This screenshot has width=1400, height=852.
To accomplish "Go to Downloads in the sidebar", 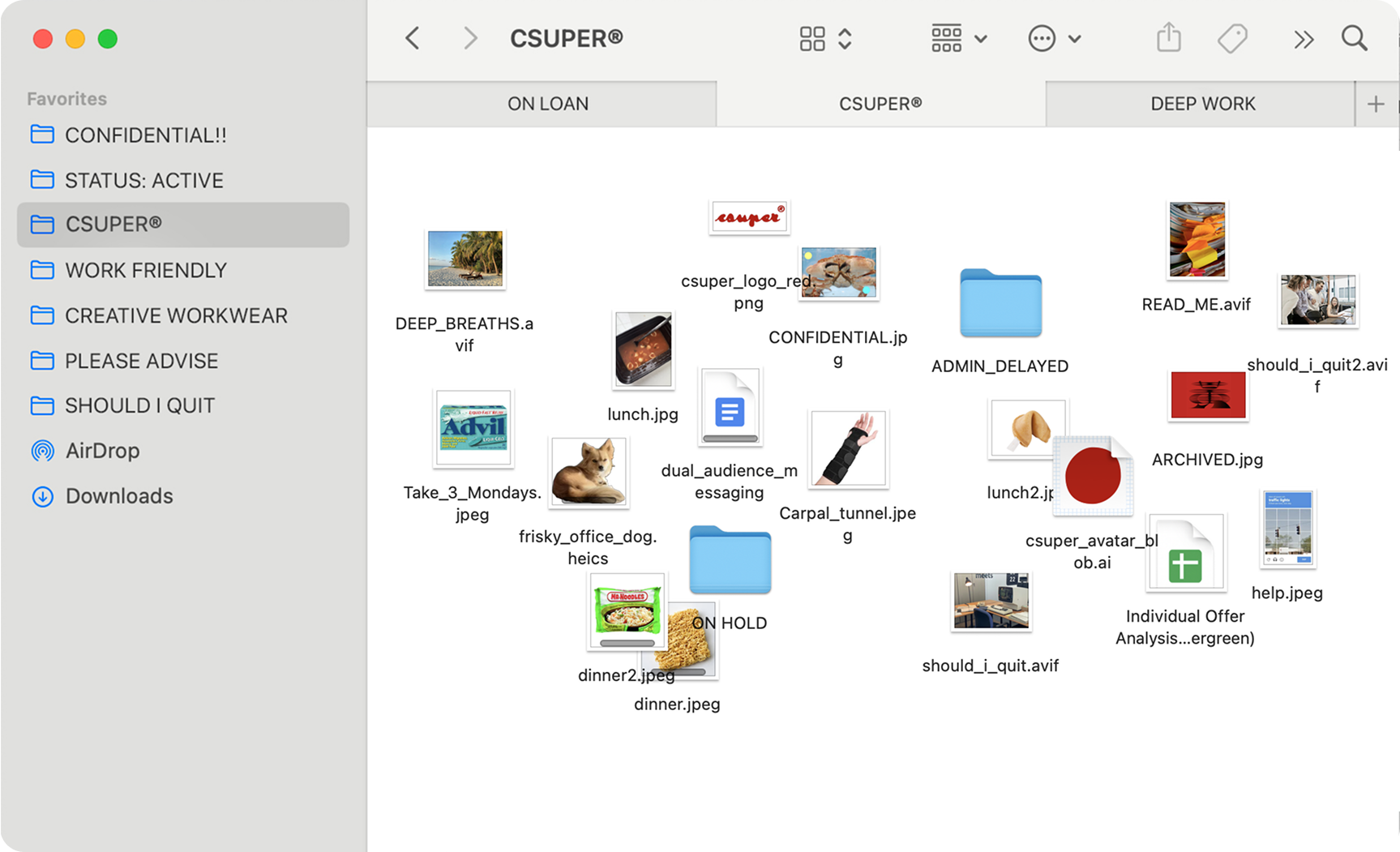I will [119, 496].
